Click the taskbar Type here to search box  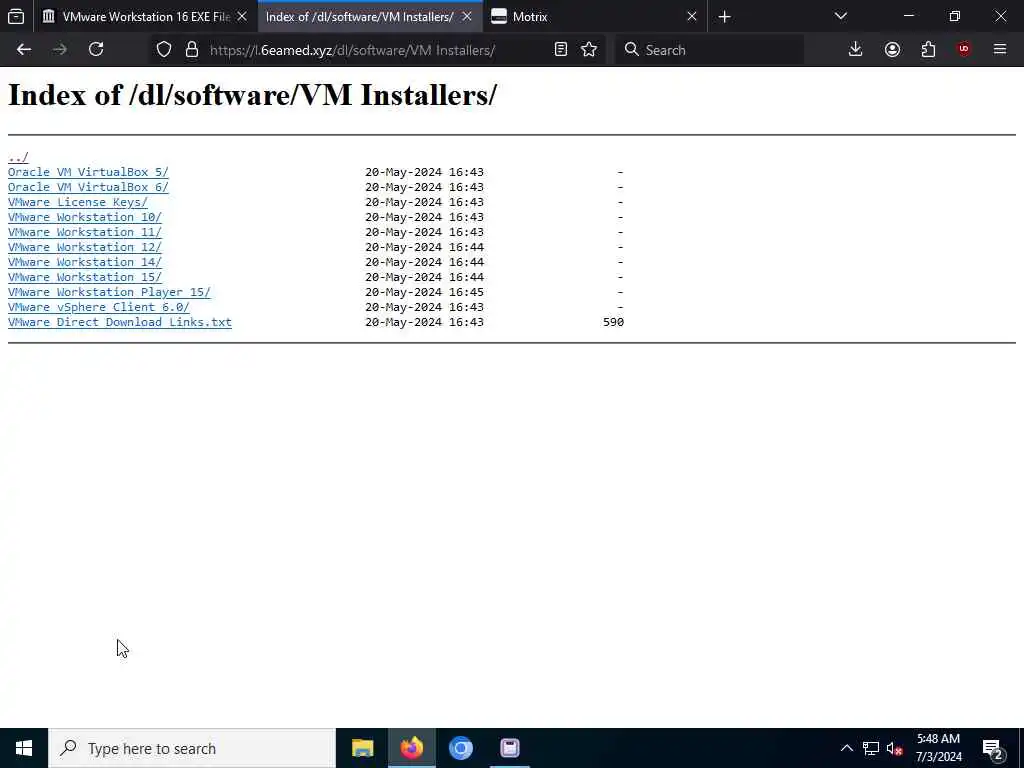point(192,748)
